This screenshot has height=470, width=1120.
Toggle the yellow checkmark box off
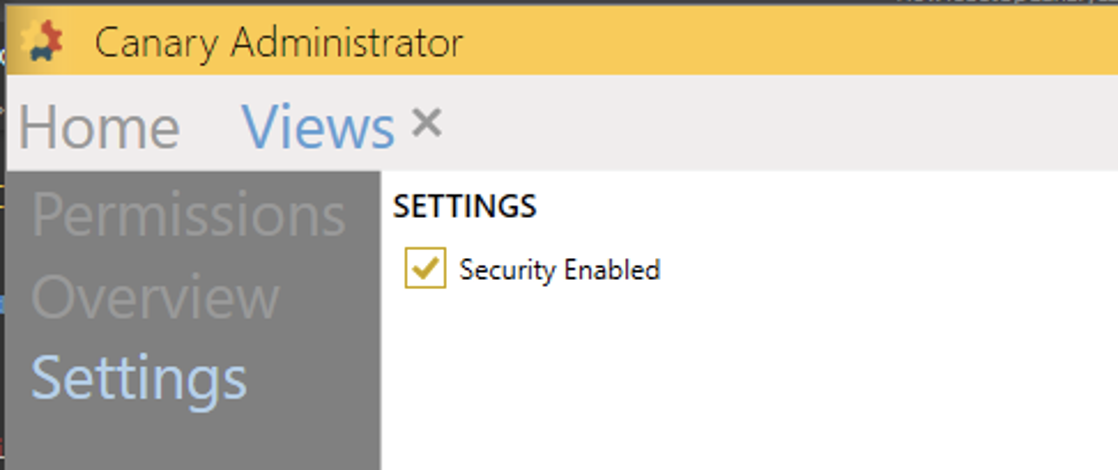pyautogui.click(x=425, y=269)
